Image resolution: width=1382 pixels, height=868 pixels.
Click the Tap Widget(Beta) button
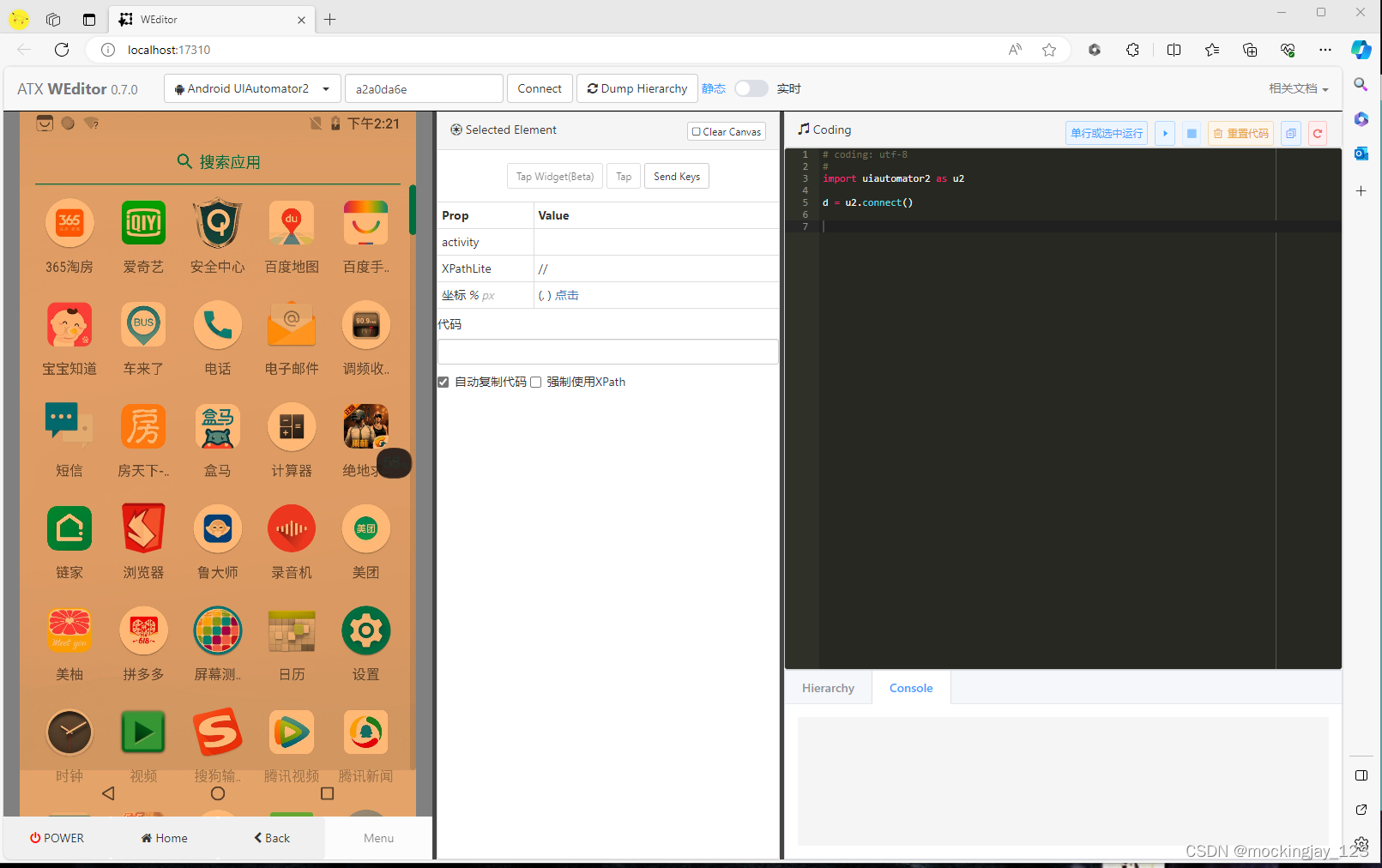click(x=555, y=177)
